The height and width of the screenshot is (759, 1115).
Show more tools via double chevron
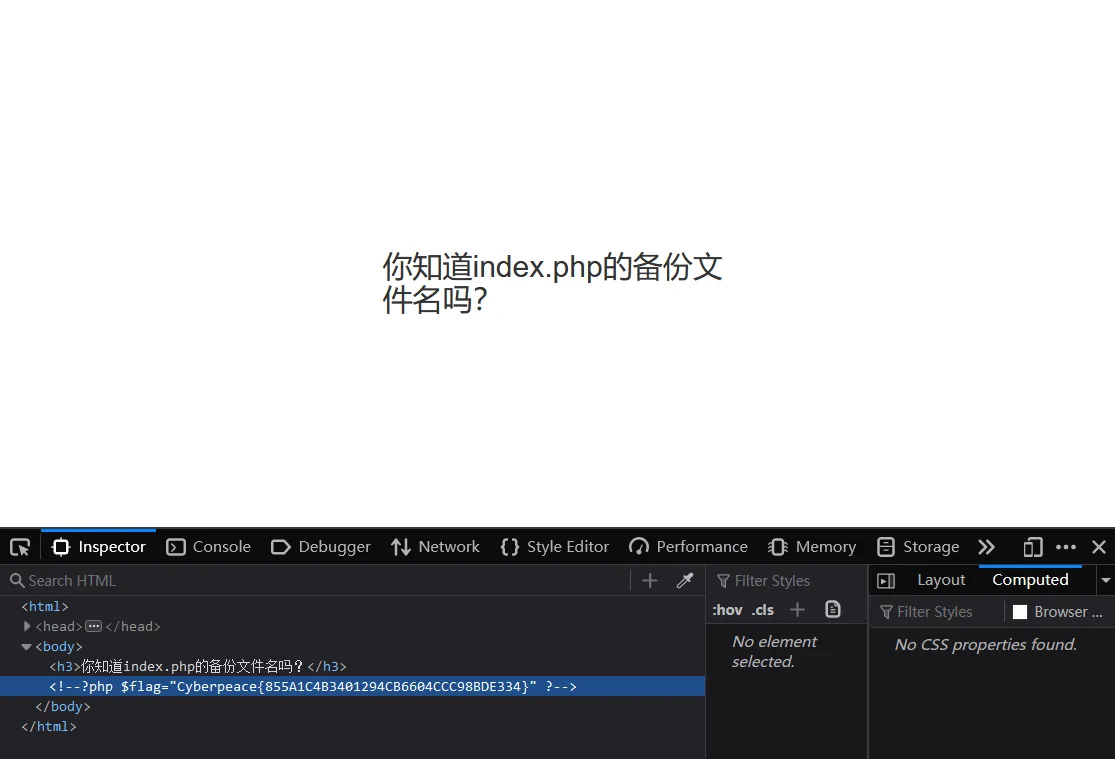coord(986,547)
